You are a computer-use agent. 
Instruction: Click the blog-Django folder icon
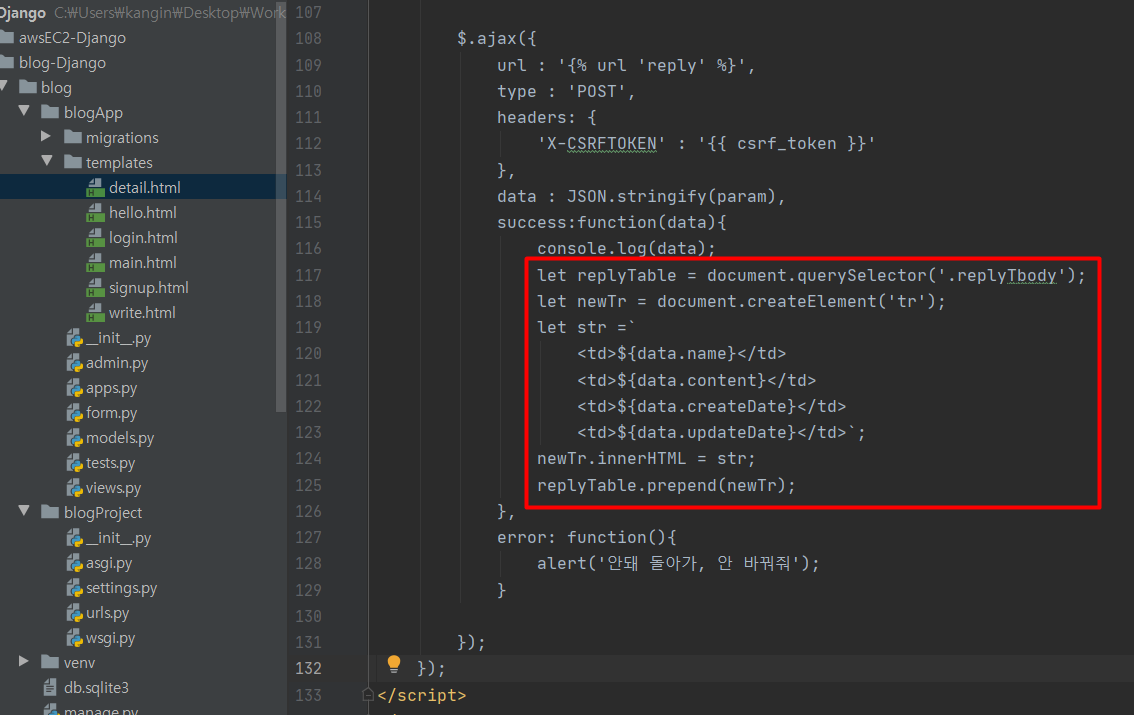7,62
